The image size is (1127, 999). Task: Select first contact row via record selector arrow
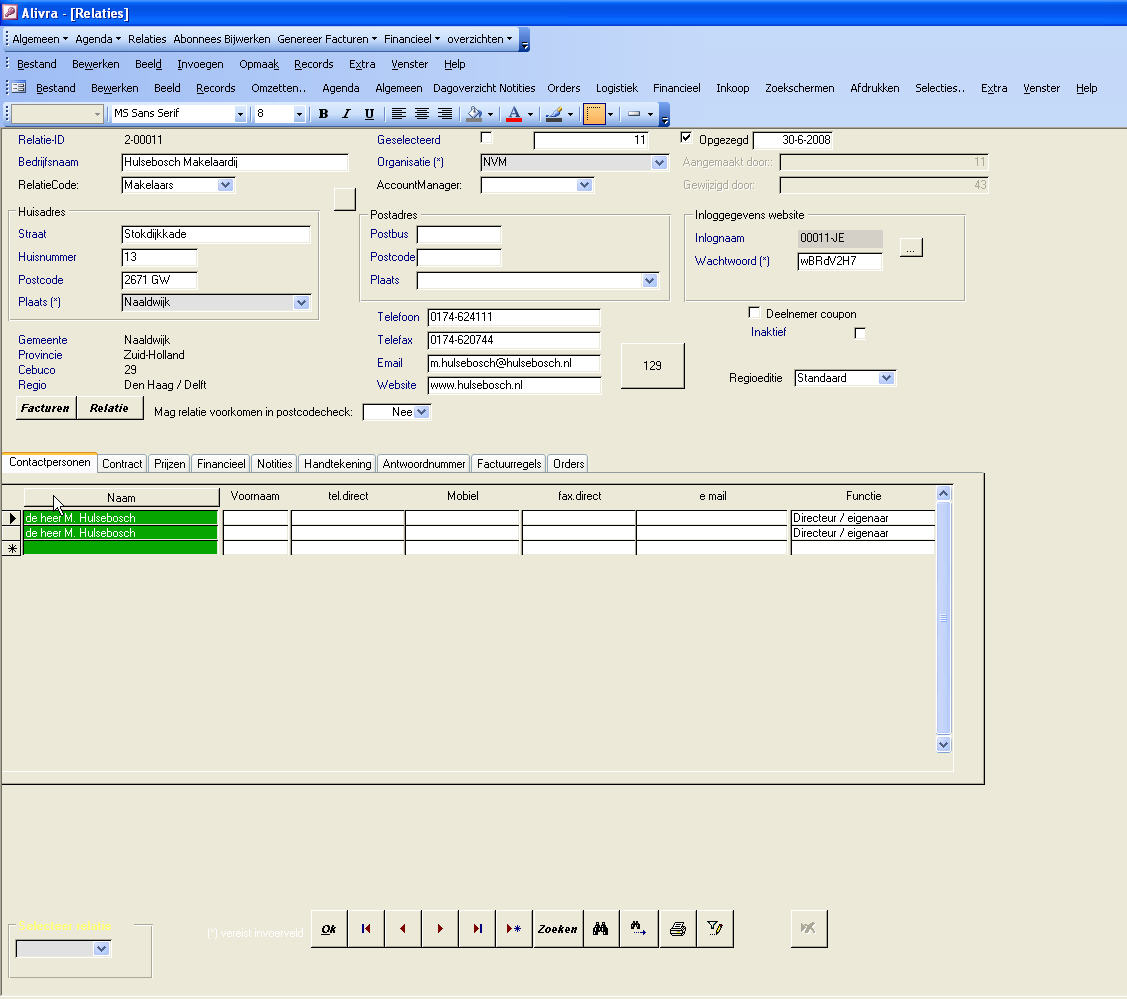point(12,517)
